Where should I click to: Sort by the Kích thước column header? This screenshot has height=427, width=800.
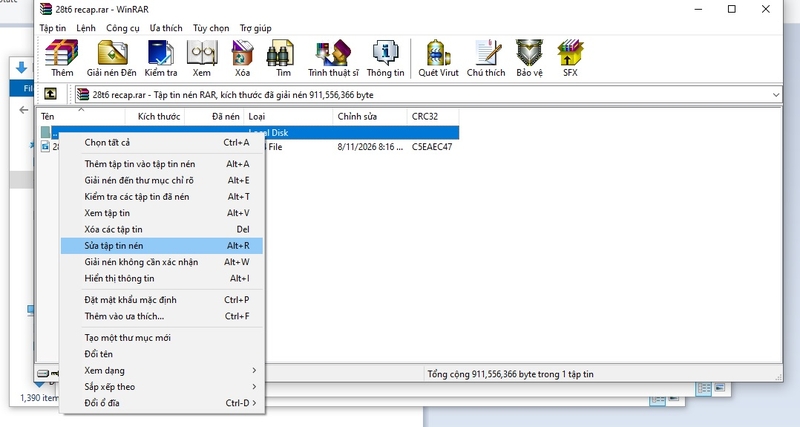pos(155,116)
